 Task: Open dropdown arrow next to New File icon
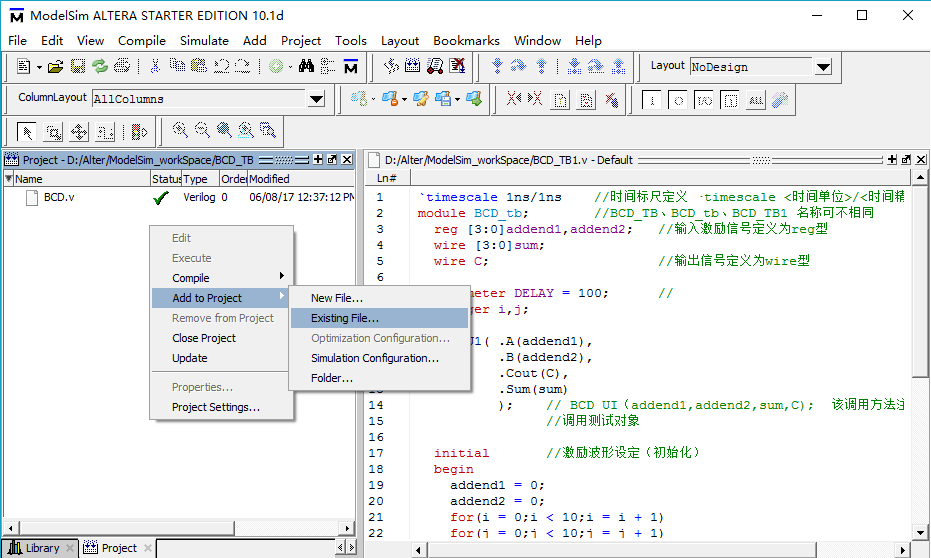[x=39, y=67]
